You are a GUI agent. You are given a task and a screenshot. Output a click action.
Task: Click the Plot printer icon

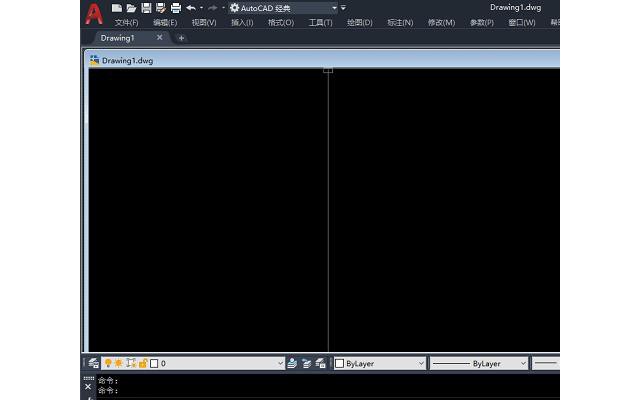pyautogui.click(x=176, y=8)
